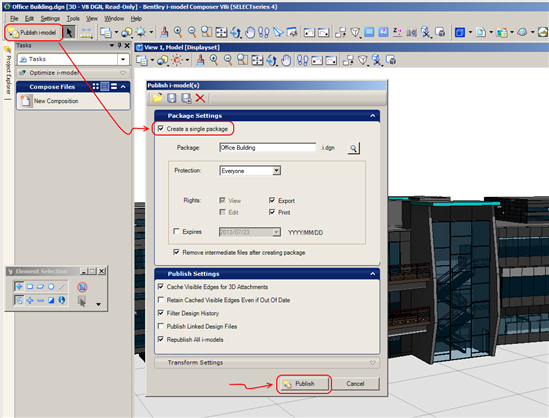Click Zoom Out icon in main toolbar
This screenshot has width=549, height=418.
tap(192, 32)
